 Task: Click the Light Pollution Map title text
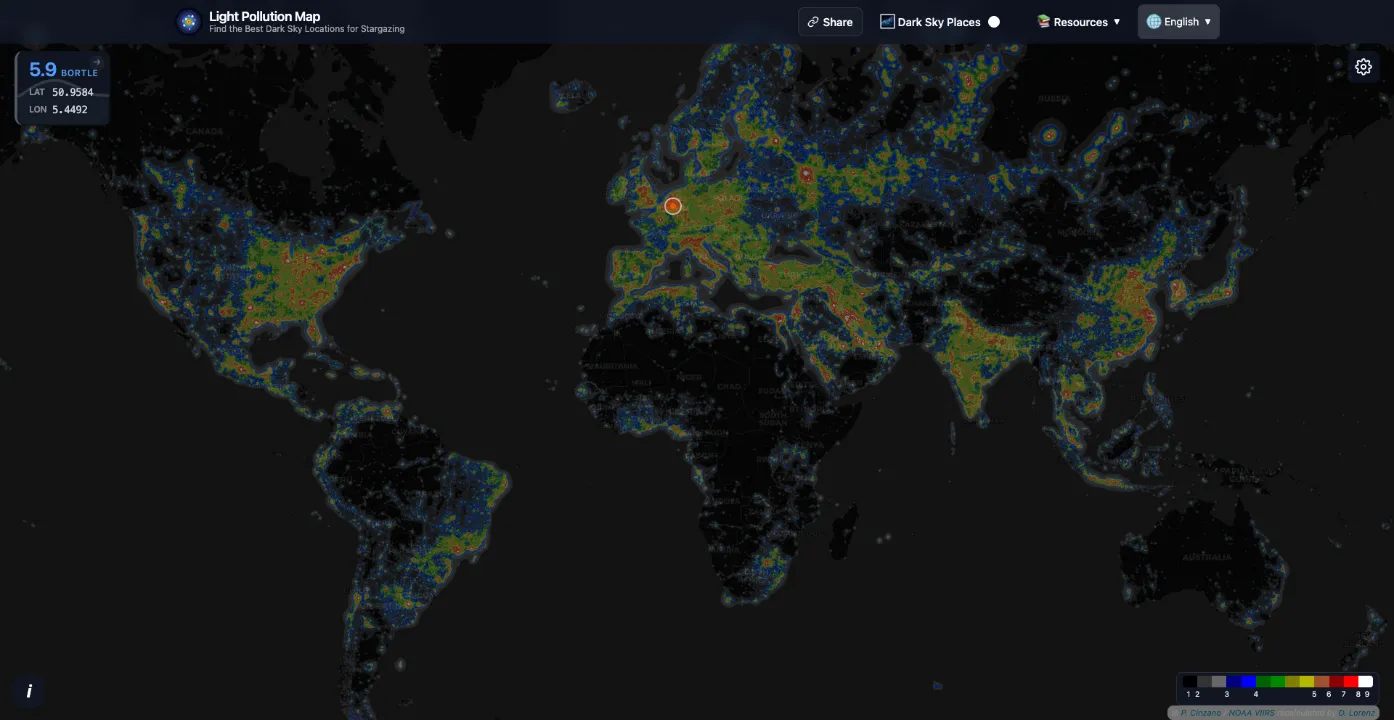[x=264, y=15]
